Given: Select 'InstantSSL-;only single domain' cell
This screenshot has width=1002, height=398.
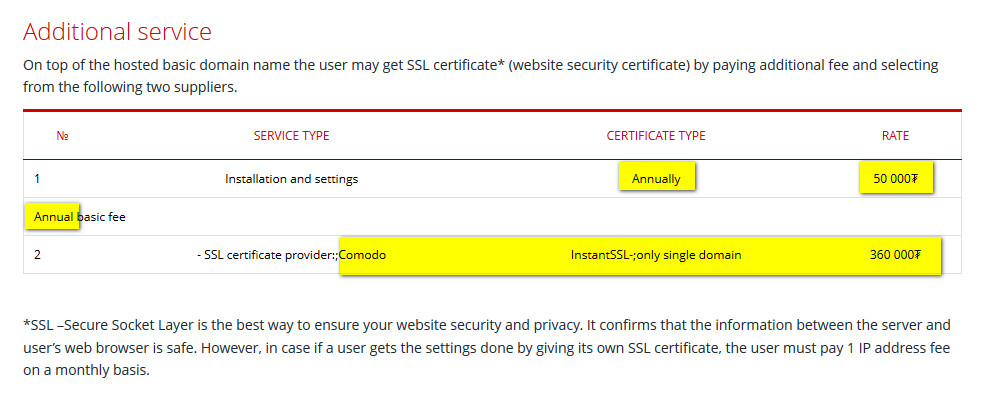Looking at the screenshot, I should [656, 255].
